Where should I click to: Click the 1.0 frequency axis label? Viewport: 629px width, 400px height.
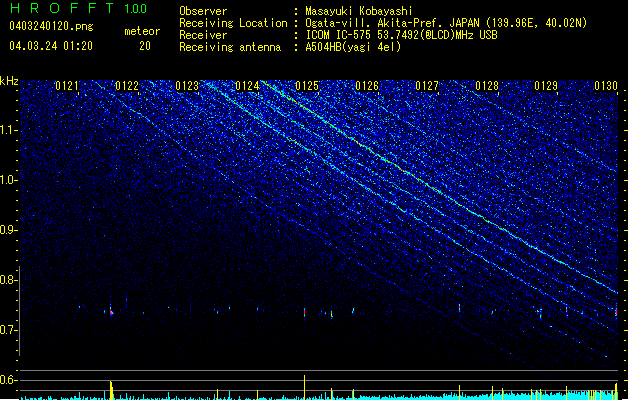pos(8,180)
